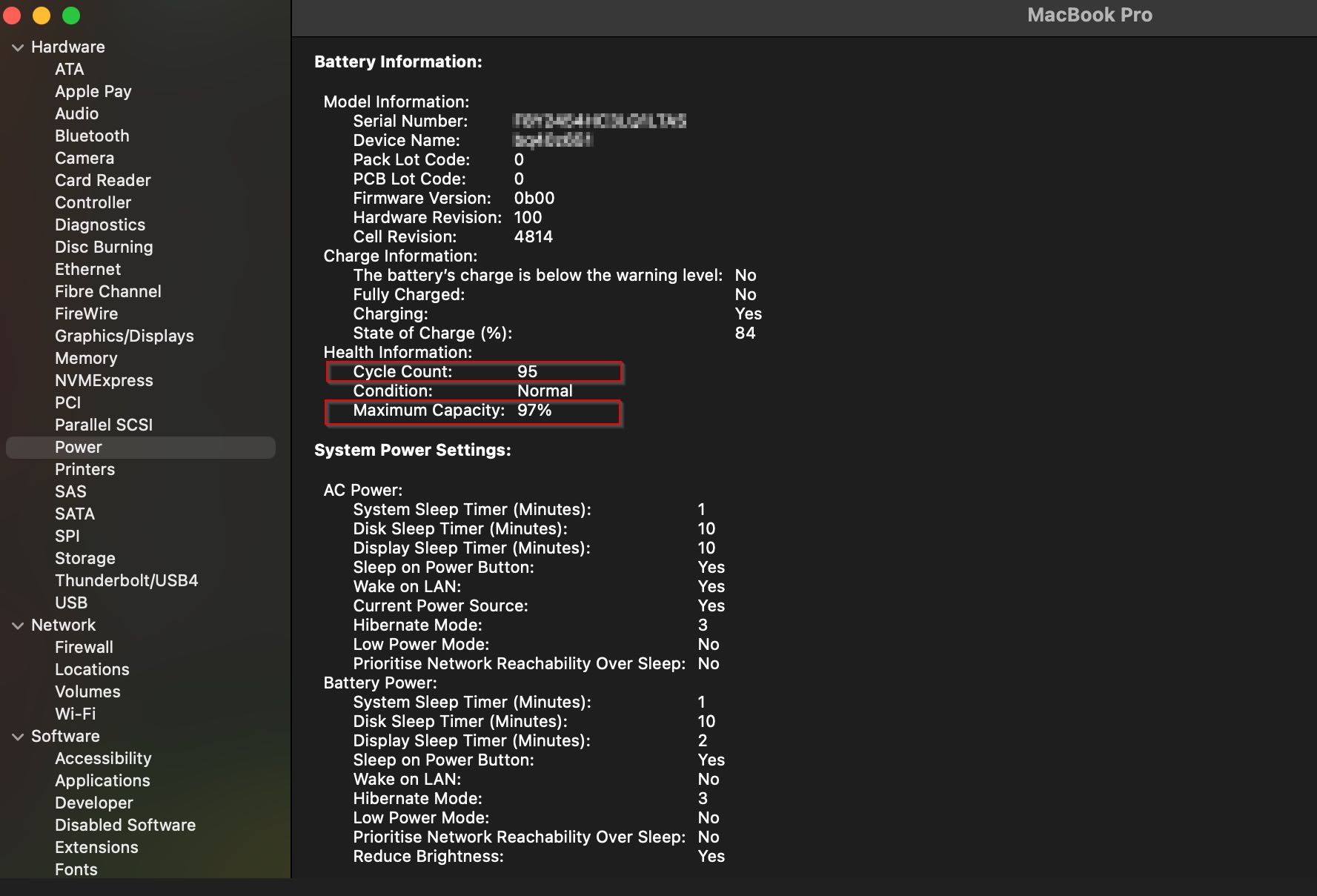Select Volumes under Network
Image resolution: width=1317 pixels, height=896 pixels.
pos(87,691)
